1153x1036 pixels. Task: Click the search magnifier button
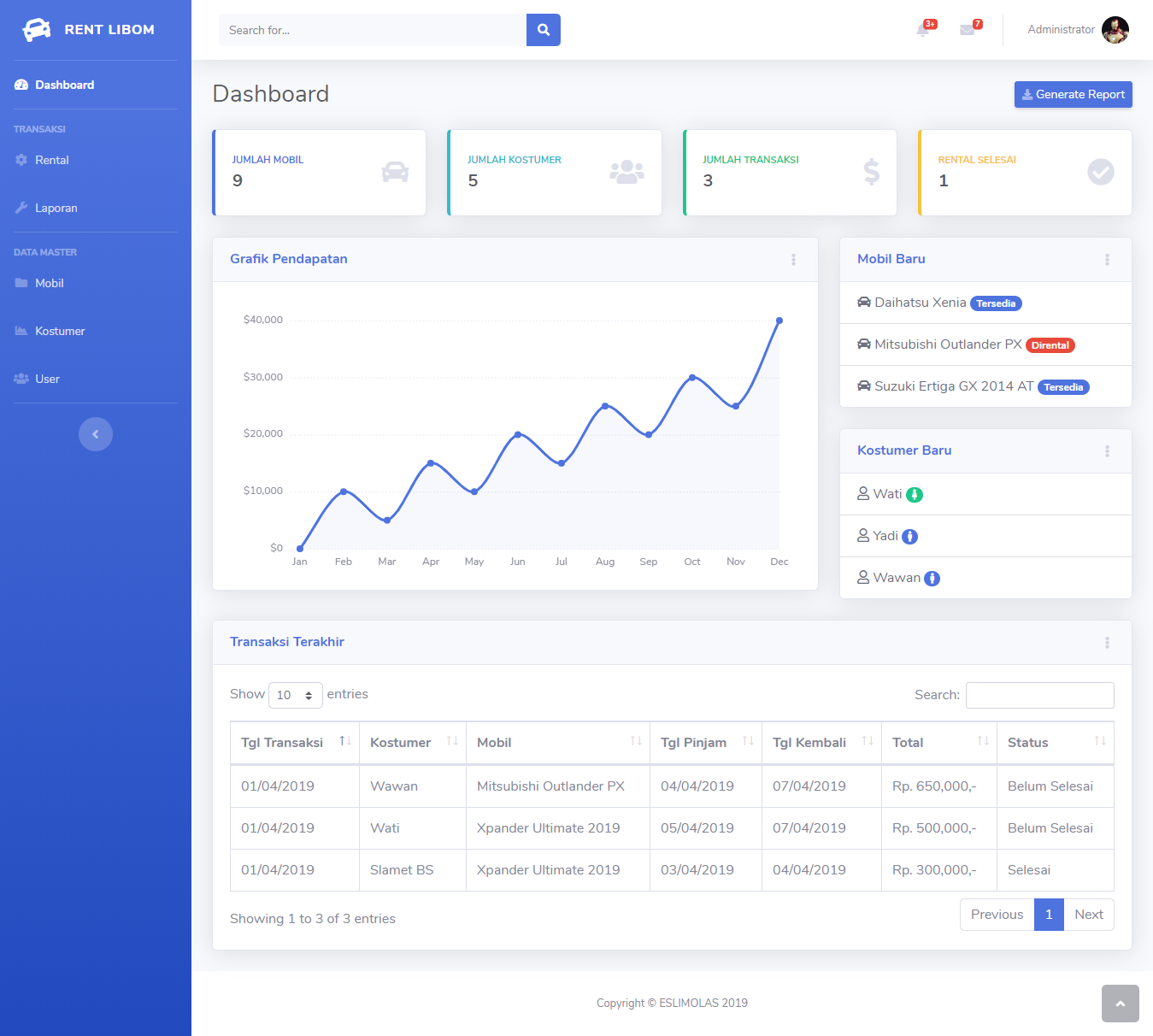tap(543, 30)
